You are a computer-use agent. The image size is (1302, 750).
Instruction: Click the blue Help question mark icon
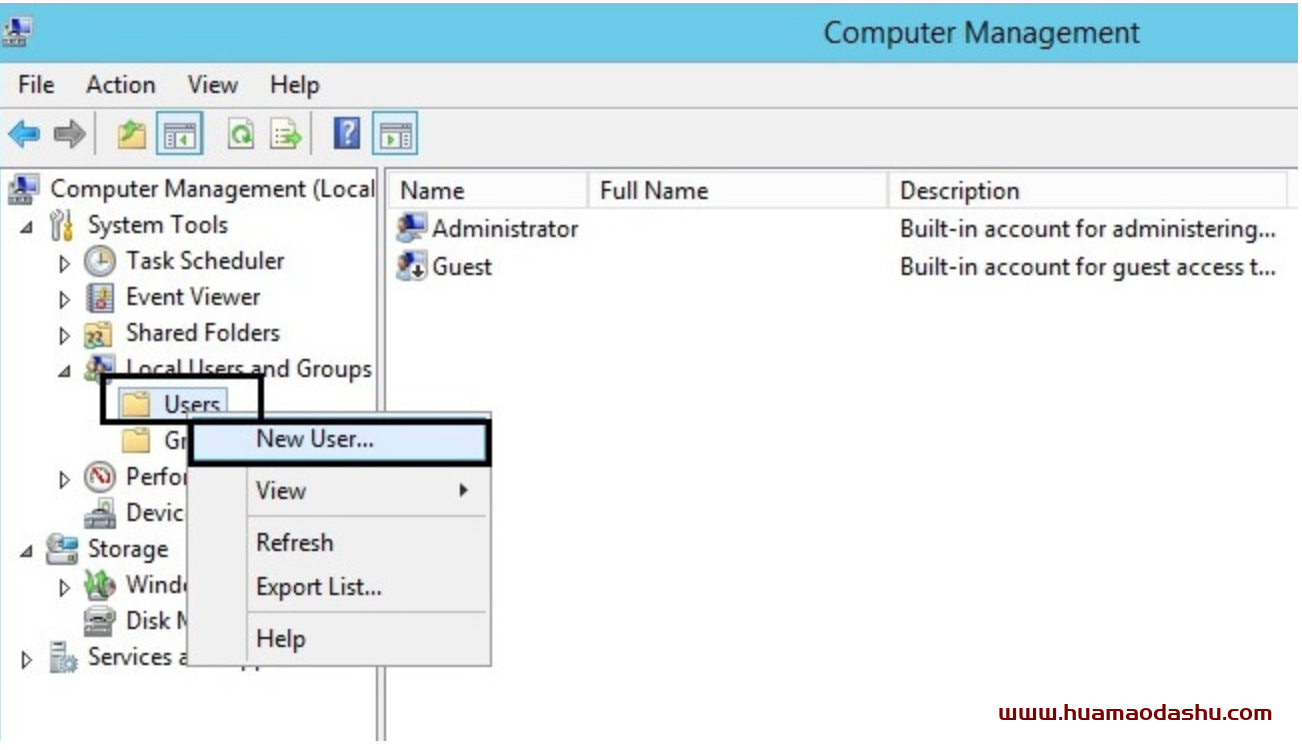(x=346, y=134)
